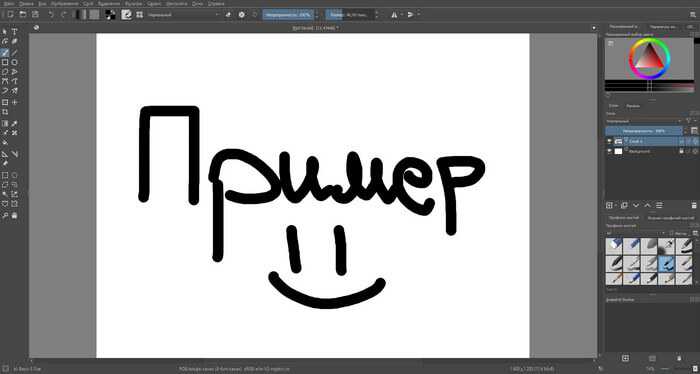Screen dimensions: 700x374
Task: Adjust the layer opacity slider
Action: pyautogui.click(x=644, y=131)
